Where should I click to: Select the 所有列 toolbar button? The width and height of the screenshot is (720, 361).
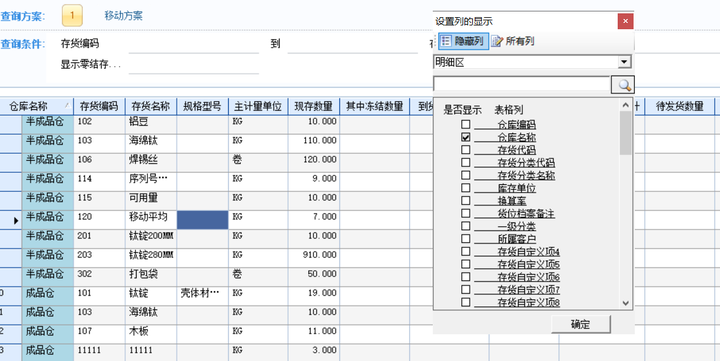click(513, 41)
